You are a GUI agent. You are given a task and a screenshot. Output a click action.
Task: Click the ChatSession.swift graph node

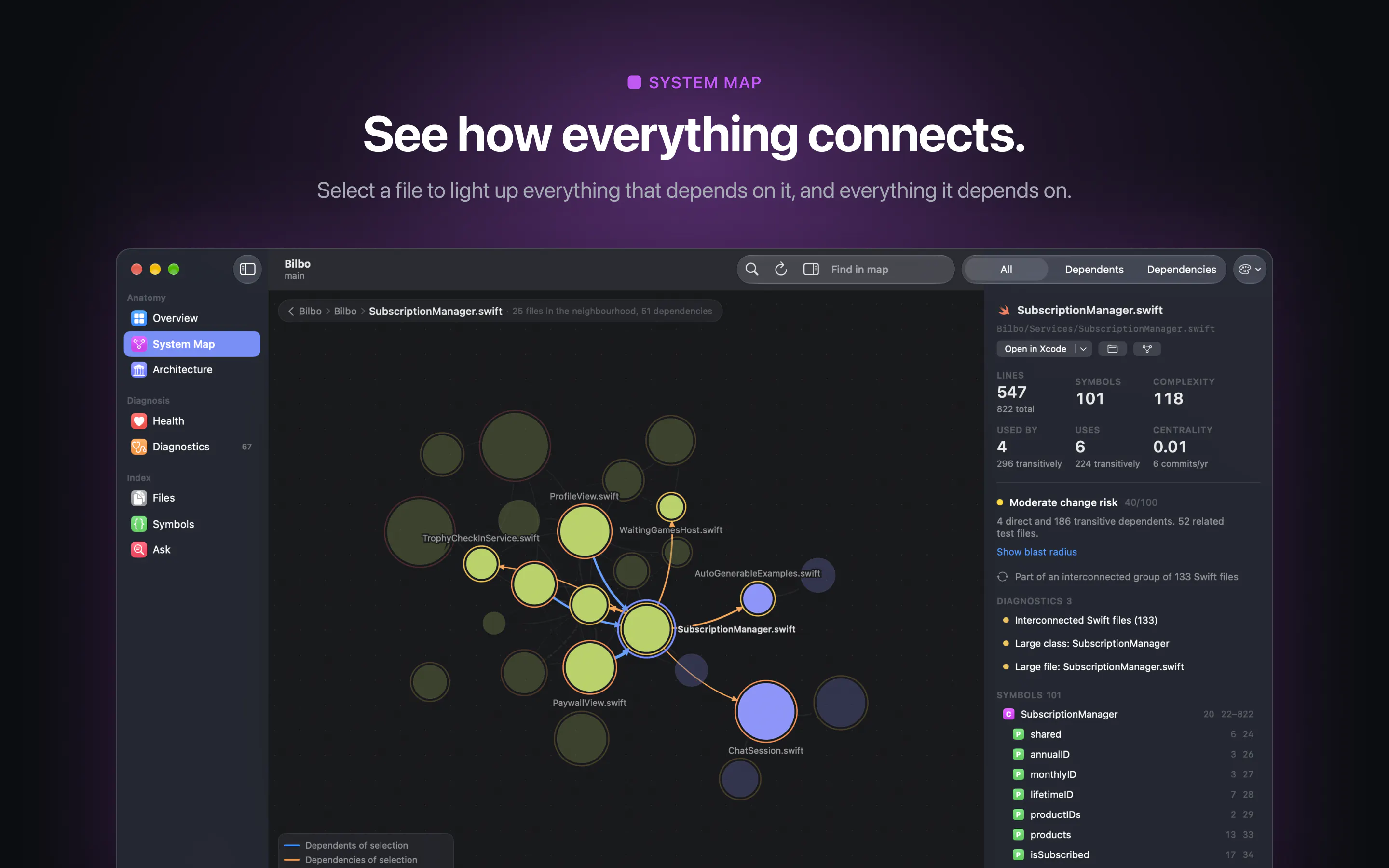tap(766, 711)
